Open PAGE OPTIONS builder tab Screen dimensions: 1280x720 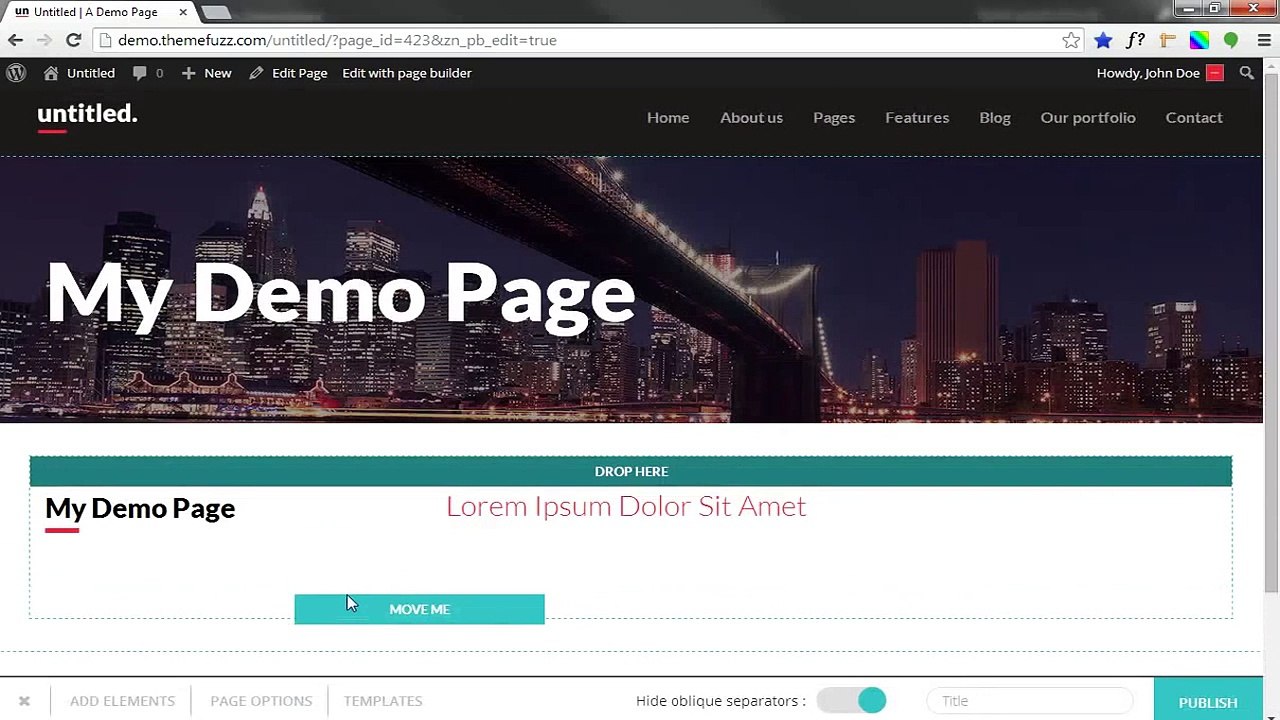(x=261, y=701)
